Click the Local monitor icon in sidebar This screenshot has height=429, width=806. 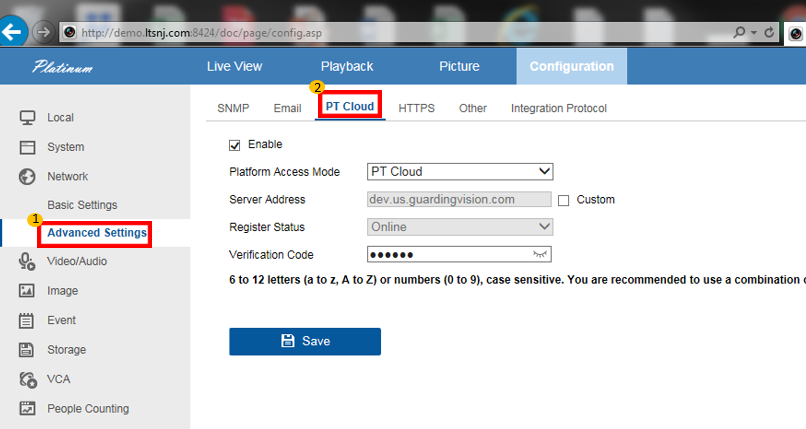coord(28,118)
